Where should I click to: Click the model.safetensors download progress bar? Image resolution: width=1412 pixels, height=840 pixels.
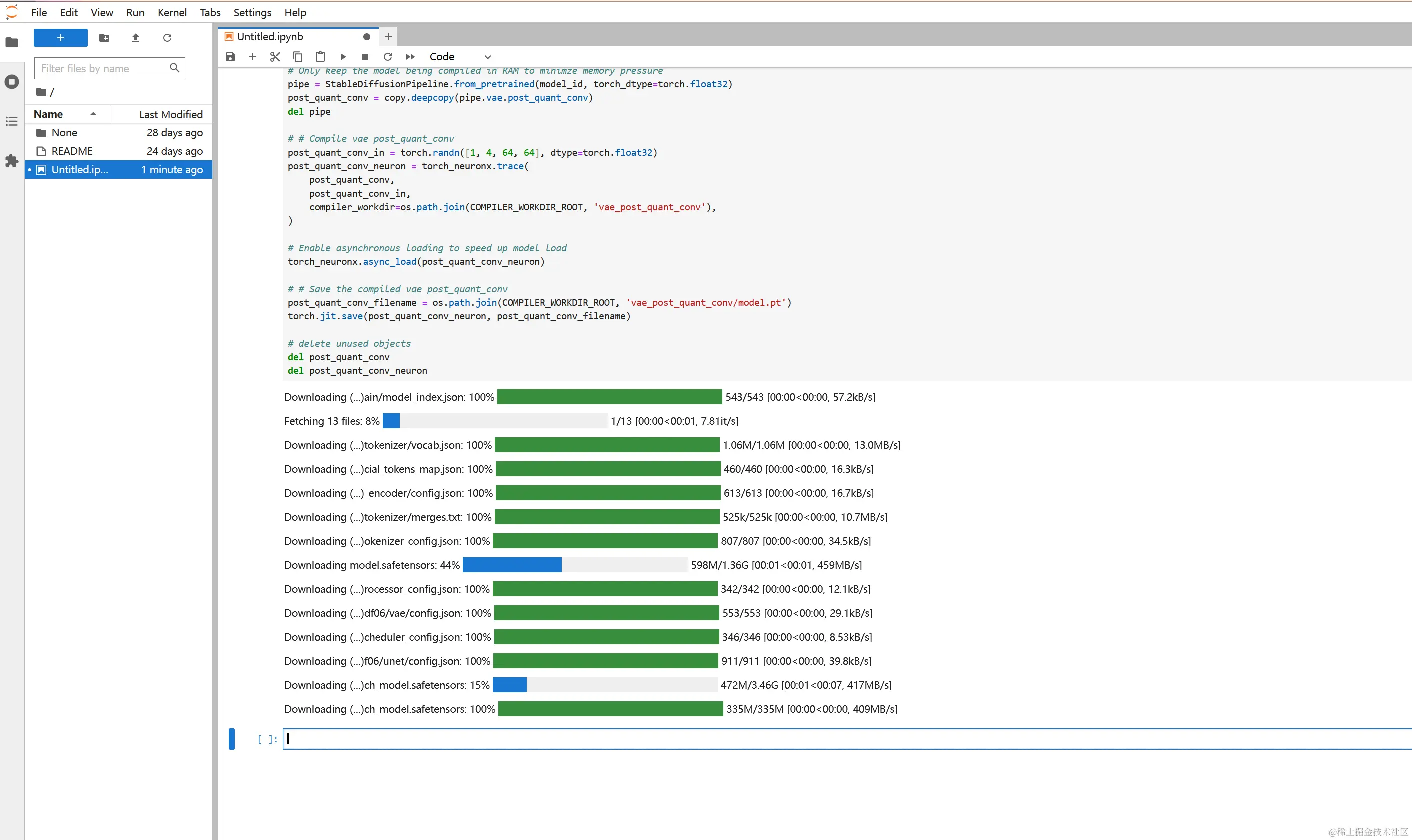575,564
